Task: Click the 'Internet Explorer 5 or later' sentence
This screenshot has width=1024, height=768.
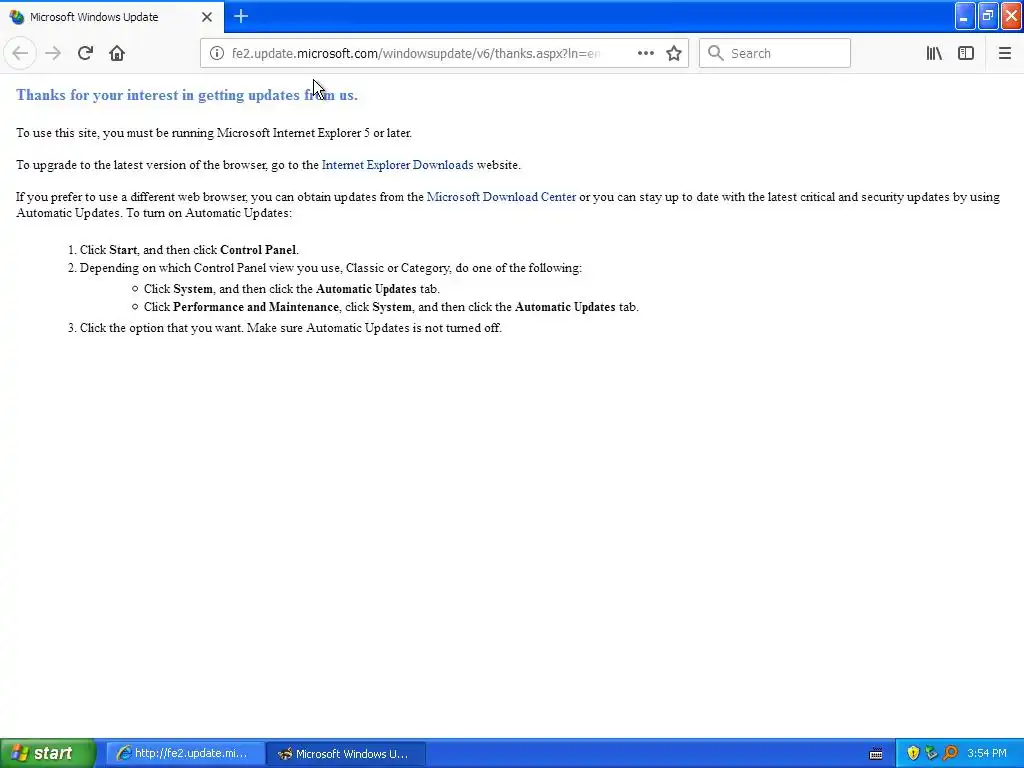Action: tap(214, 133)
